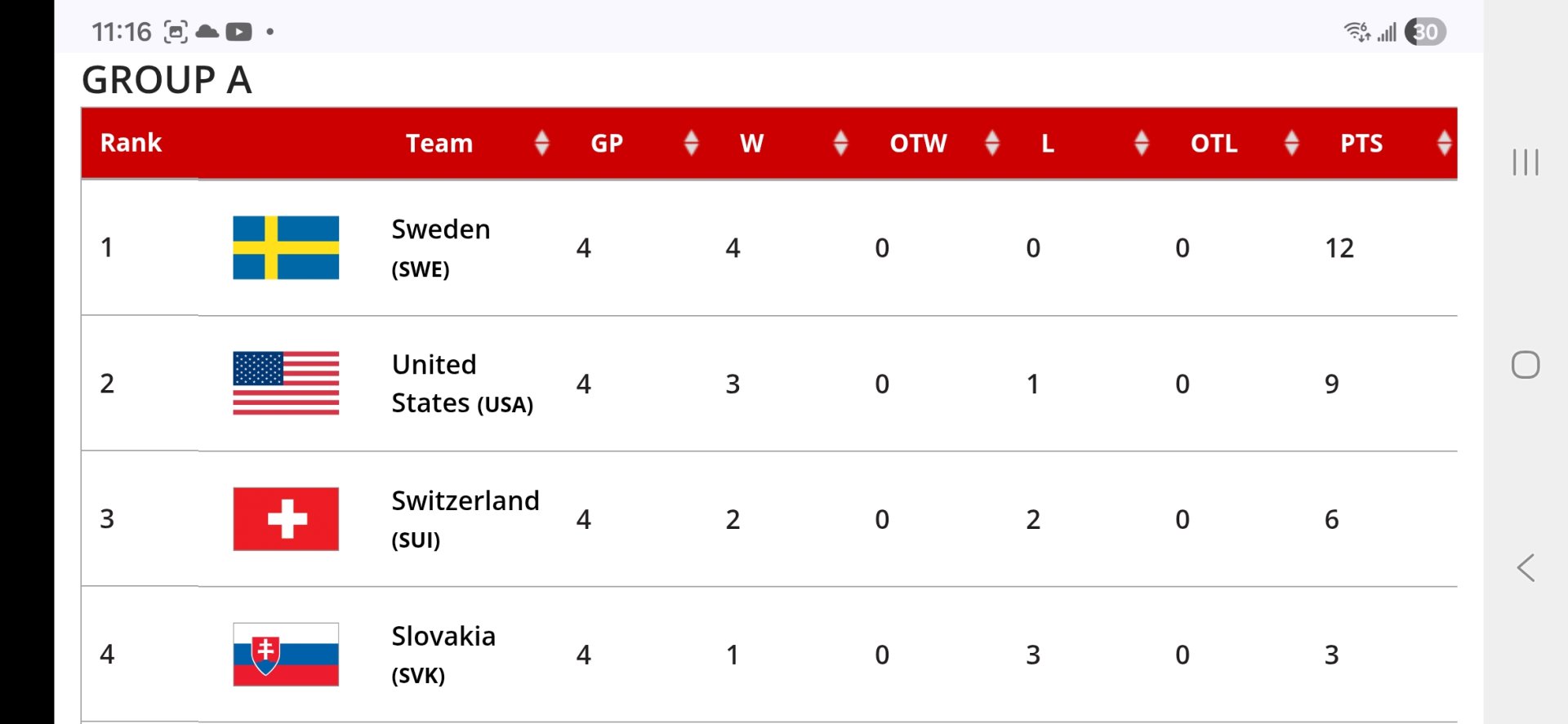Sort table by Team column arrows
The width and height of the screenshot is (1568, 724).
coord(541,144)
